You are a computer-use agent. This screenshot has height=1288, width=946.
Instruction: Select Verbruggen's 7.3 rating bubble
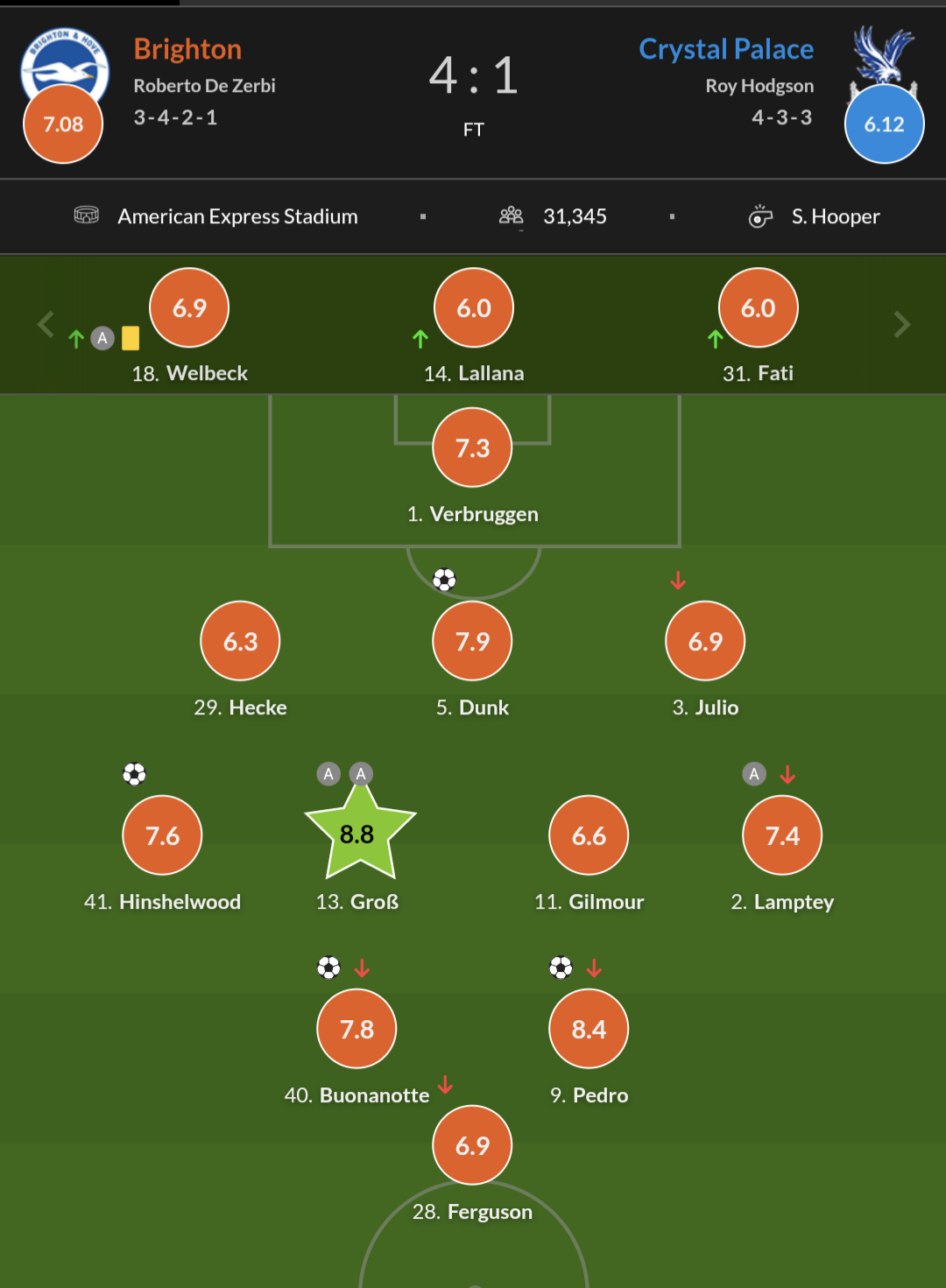click(472, 447)
